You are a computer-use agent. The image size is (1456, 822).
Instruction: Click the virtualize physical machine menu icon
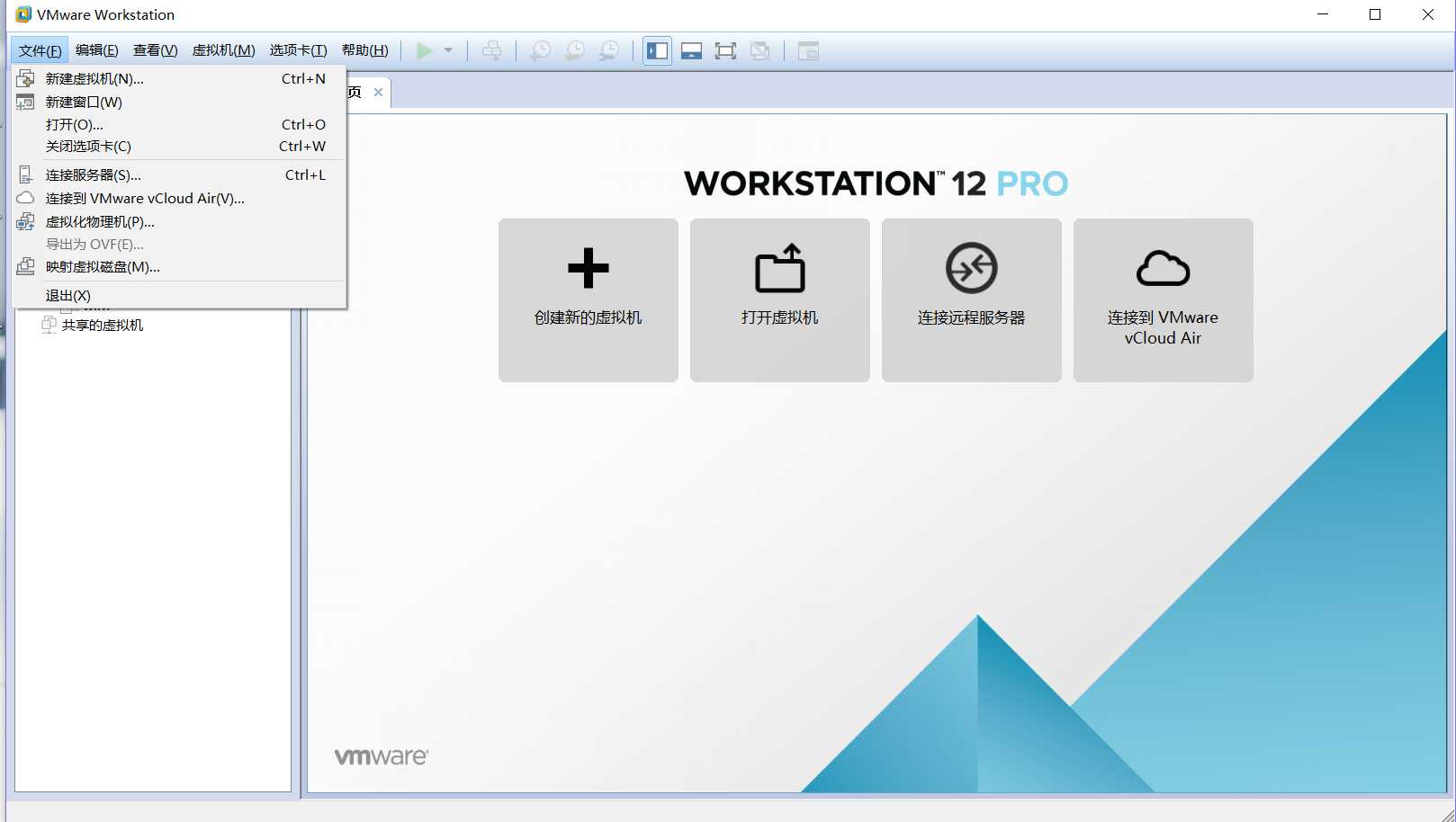tap(26, 221)
